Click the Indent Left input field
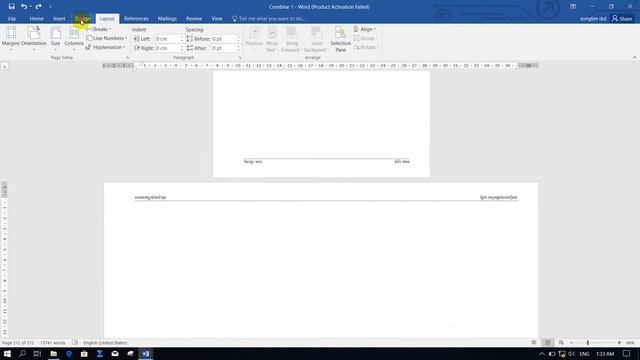Viewport: 640px width, 360px height. point(167,39)
